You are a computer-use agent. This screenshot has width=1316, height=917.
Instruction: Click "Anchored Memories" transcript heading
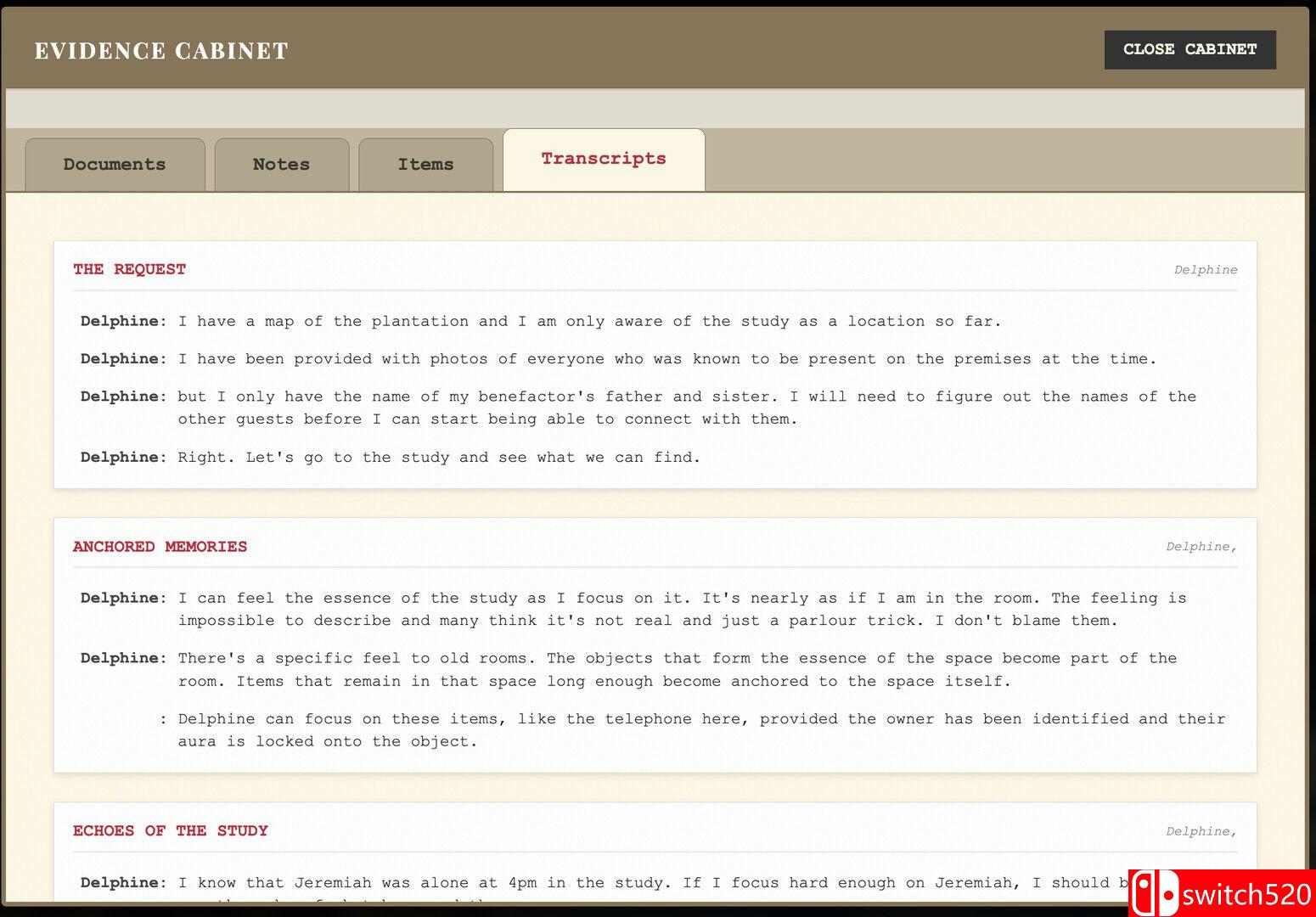pyautogui.click(x=160, y=547)
